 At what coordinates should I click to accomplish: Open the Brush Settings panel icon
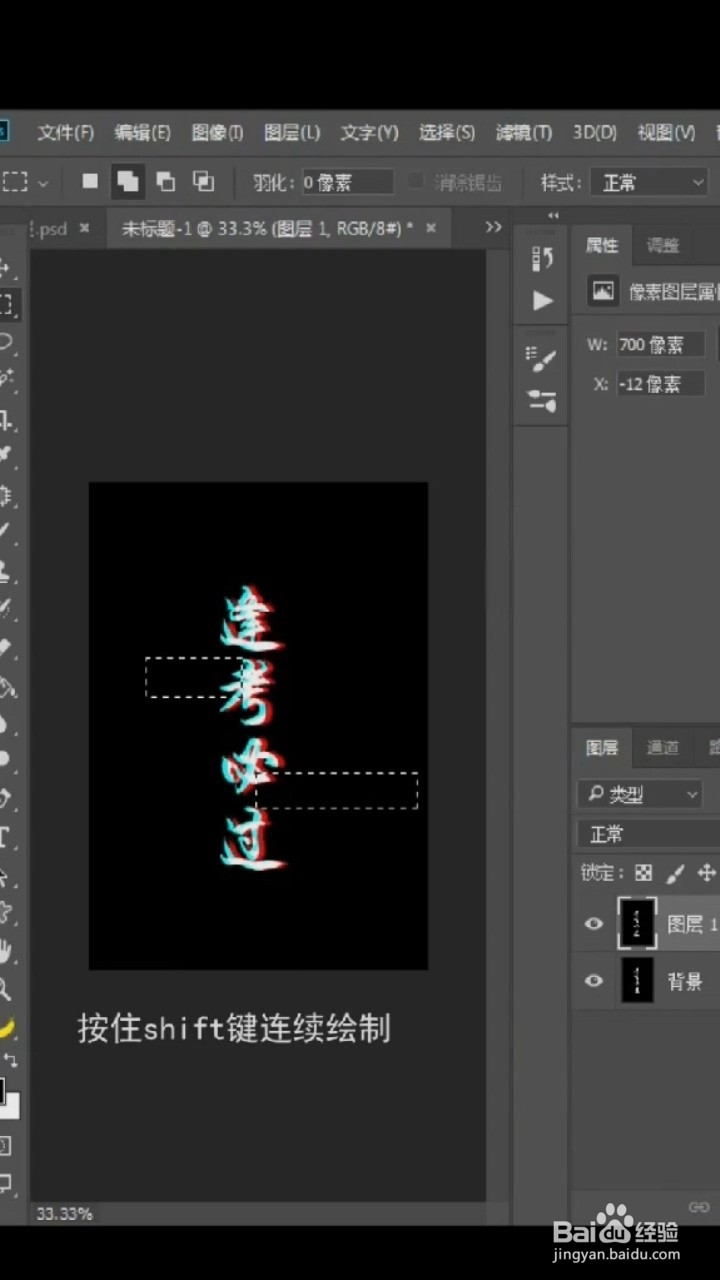click(542, 360)
